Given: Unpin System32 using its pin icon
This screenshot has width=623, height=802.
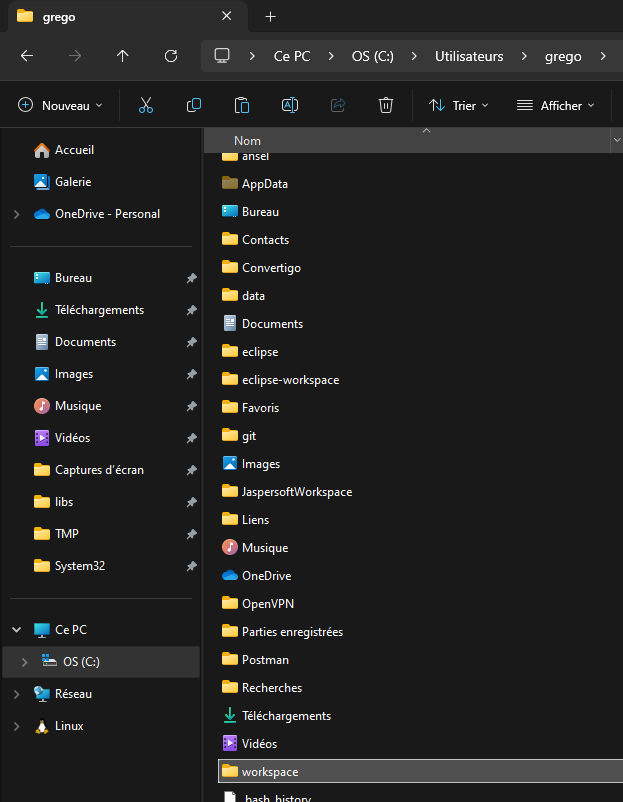Looking at the screenshot, I should point(191,566).
